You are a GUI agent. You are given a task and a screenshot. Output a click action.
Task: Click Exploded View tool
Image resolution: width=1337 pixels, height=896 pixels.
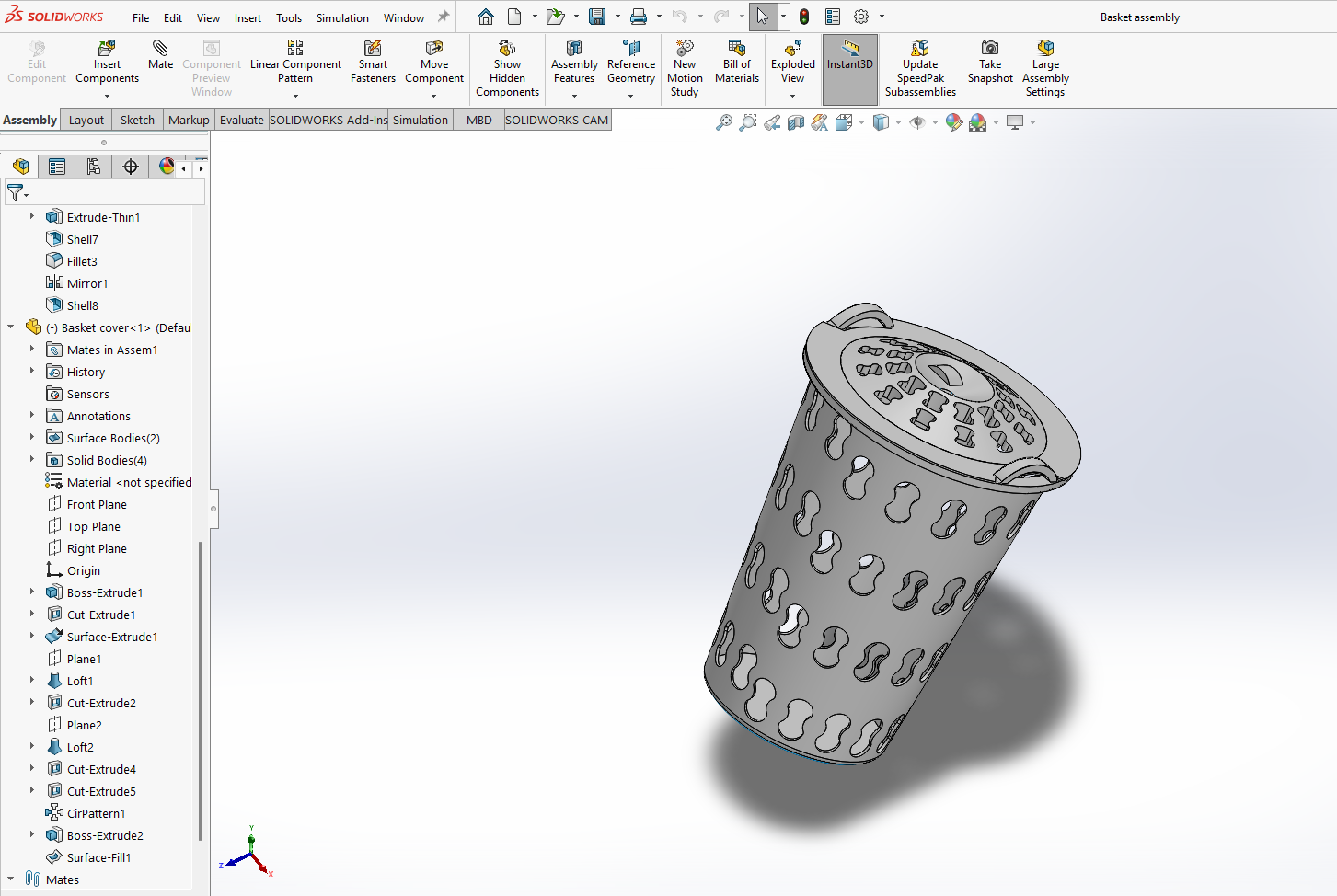[x=793, y=63]
